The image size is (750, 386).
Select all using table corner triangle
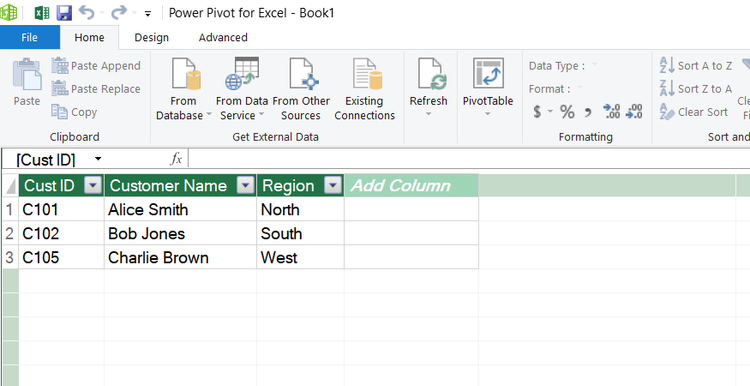click(x=11, y=187)
